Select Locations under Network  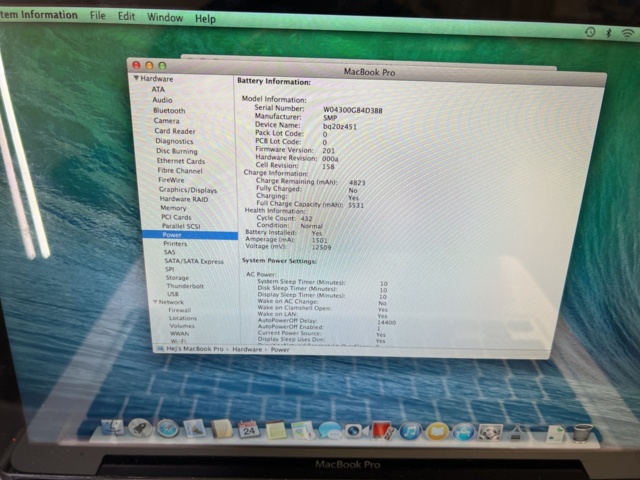tap(183, 318)
